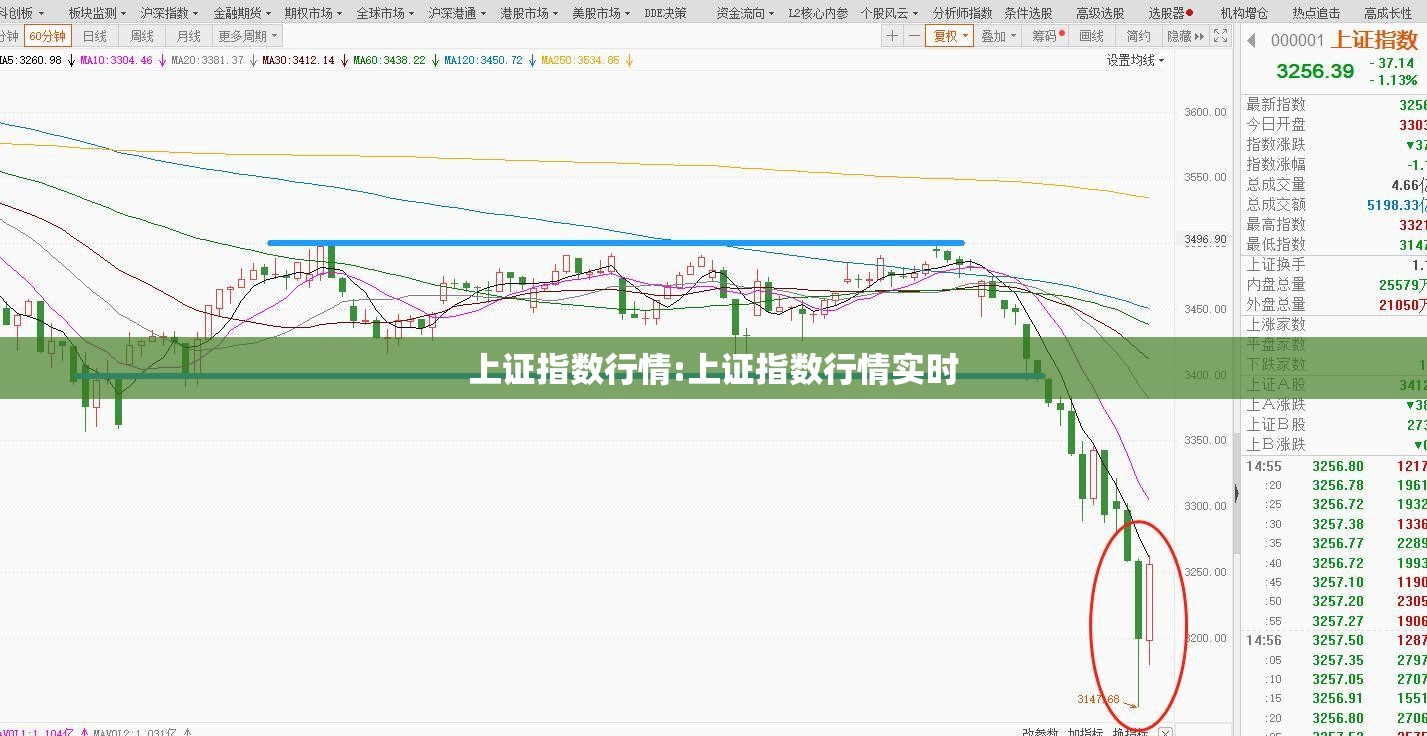Viewport: 1427px width, 736px height.
Task: Click the 000001 stock code
Action: coord(1297,41)
